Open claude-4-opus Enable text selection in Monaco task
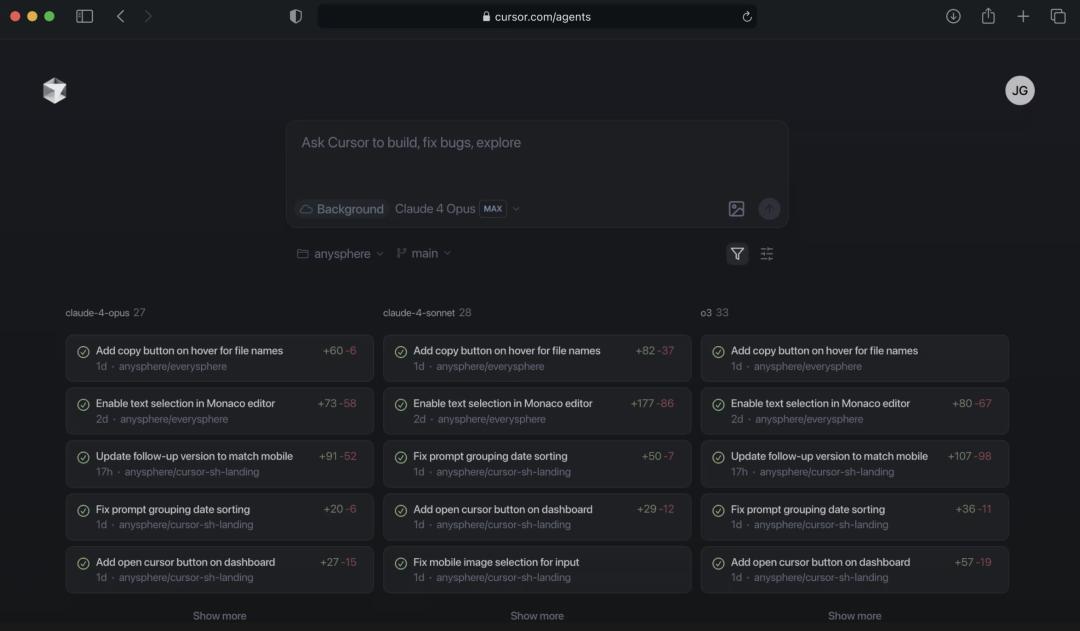Screen dimensions: 1080x631 220,411
